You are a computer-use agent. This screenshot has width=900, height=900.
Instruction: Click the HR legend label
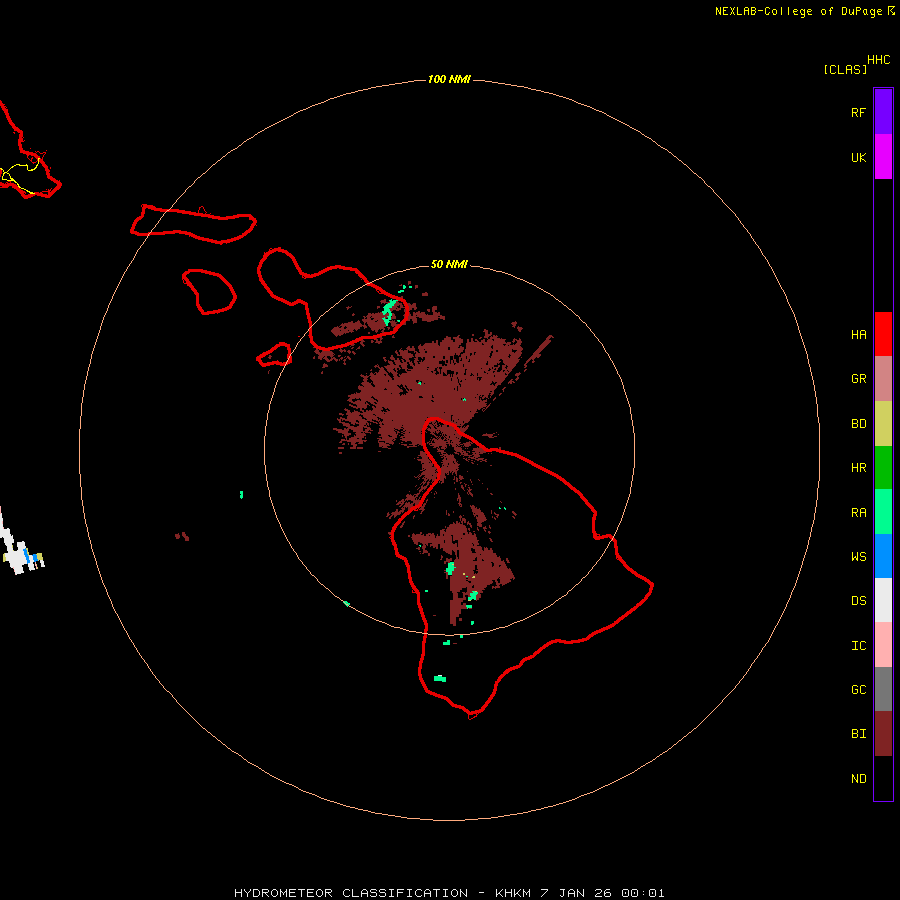pyautogui.click(x=858, y=468)
